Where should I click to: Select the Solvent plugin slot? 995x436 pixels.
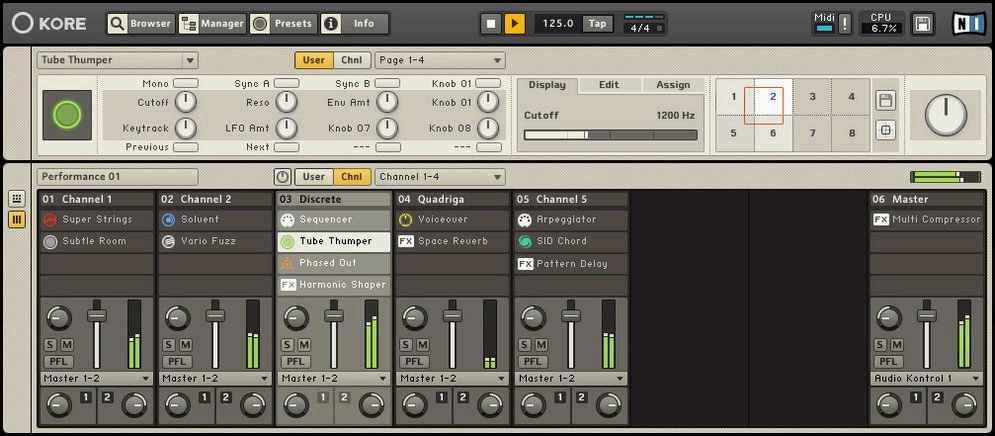pyautogui.click(x=215, y=220)
